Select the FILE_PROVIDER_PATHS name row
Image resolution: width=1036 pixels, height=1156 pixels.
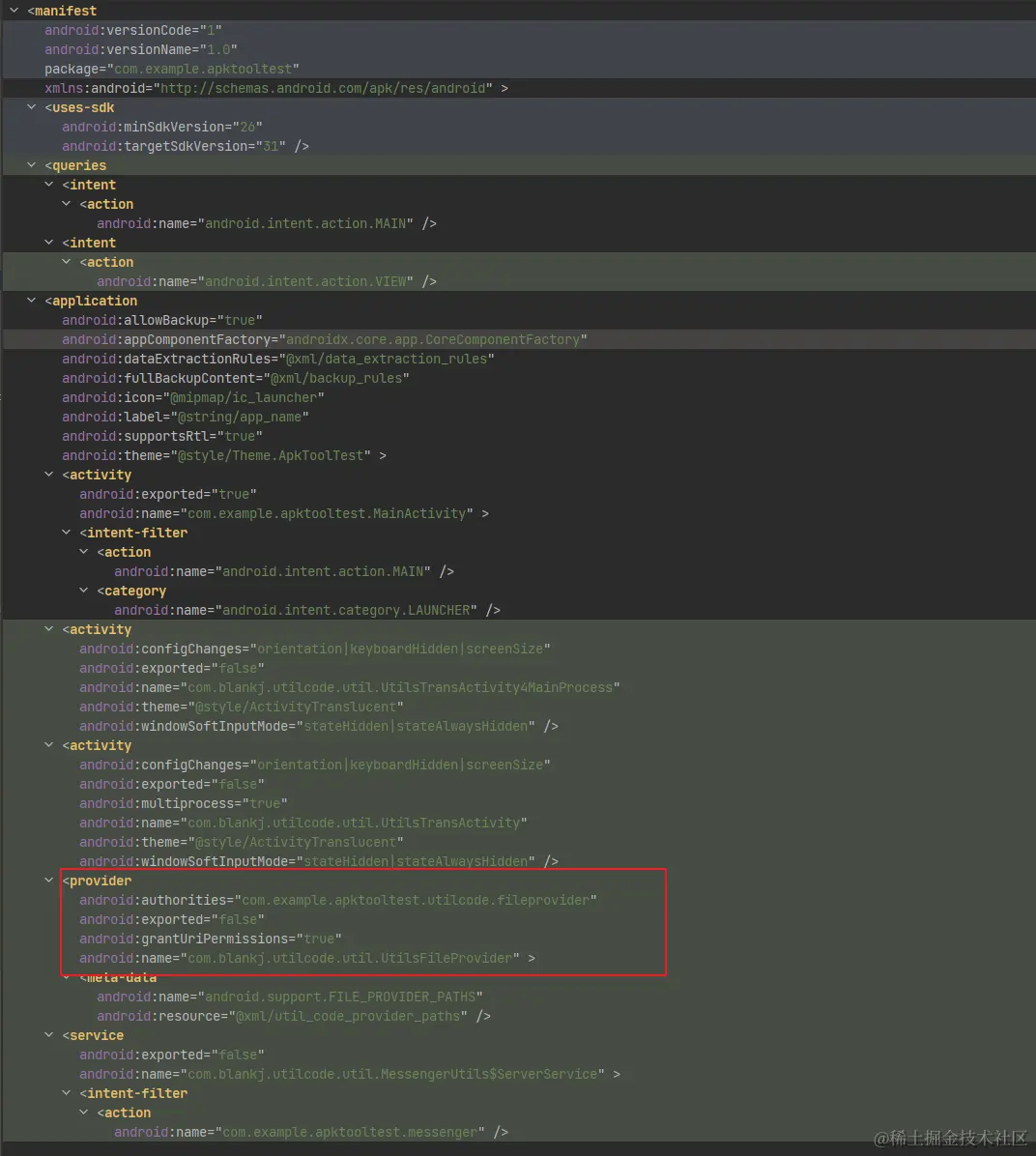(x=518, y=997)
